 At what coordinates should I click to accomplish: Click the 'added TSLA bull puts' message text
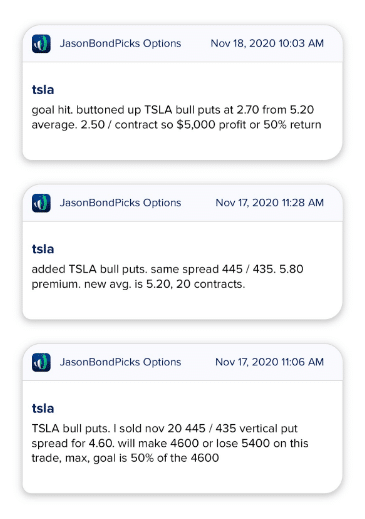pyautogui.click(x=167, y=276)
